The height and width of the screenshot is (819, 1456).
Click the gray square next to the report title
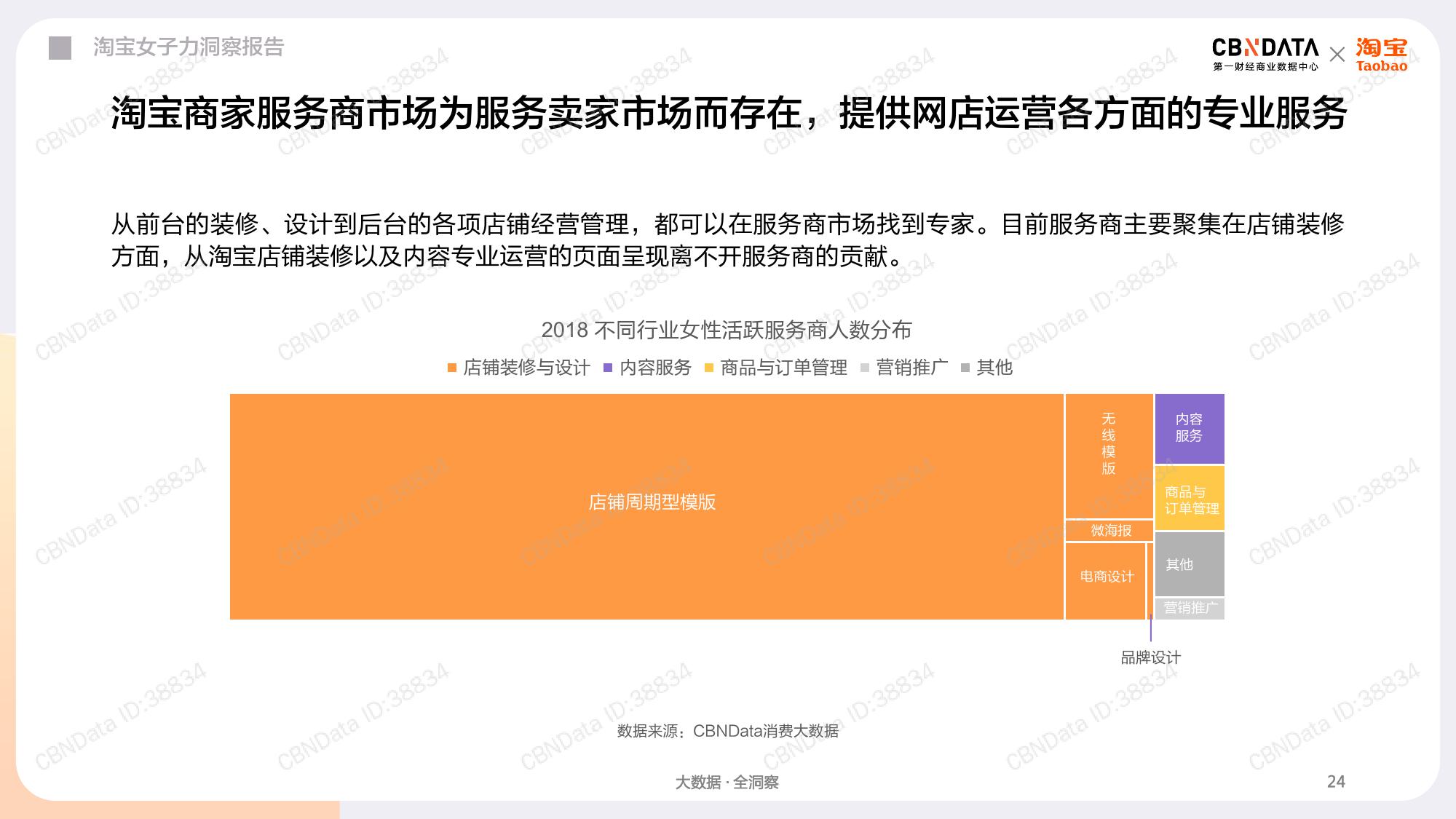pyautogui.click(x=60, y=48)
